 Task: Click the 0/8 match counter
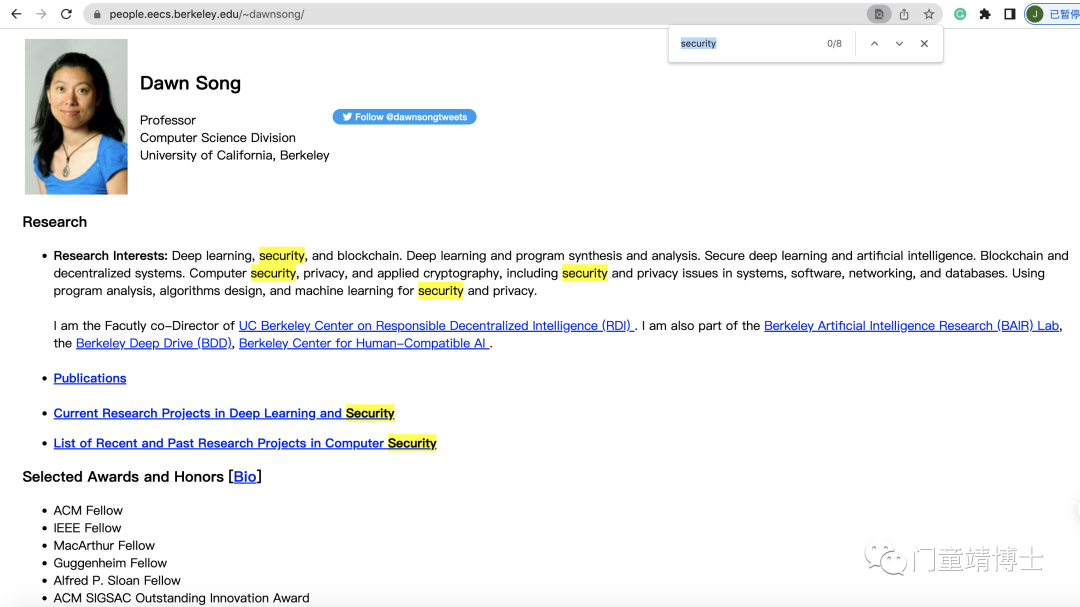point(834,43)
